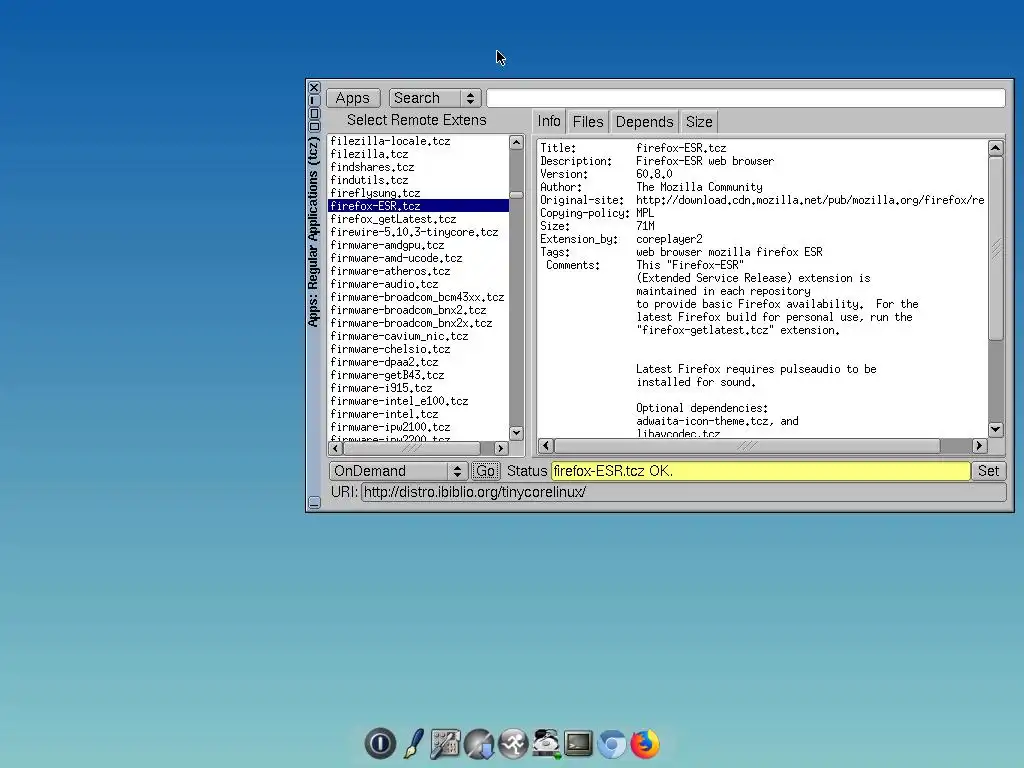
Task: Click the URI mirror address field
Action: click(683, 492)
